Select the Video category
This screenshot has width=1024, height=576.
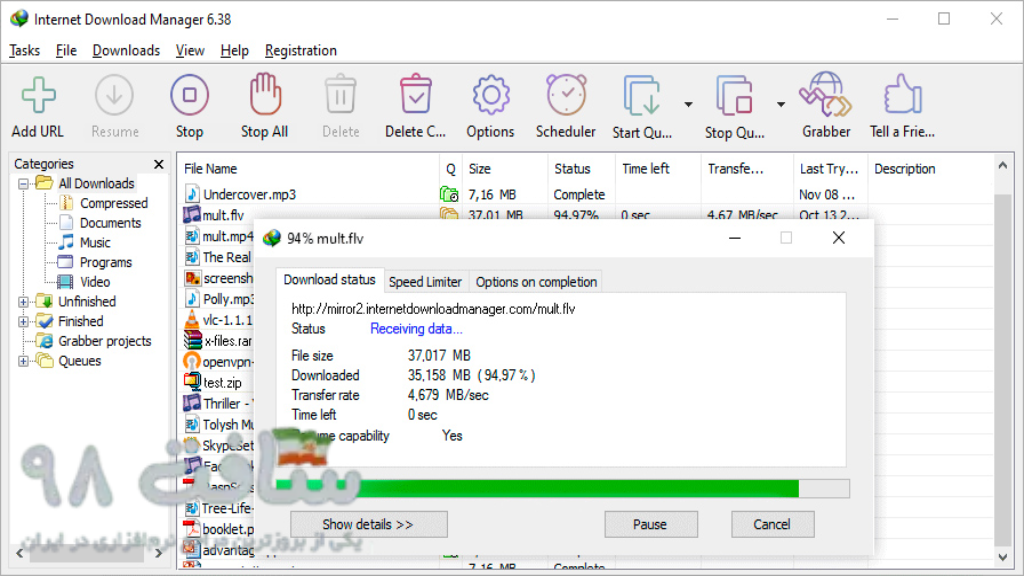95,281
